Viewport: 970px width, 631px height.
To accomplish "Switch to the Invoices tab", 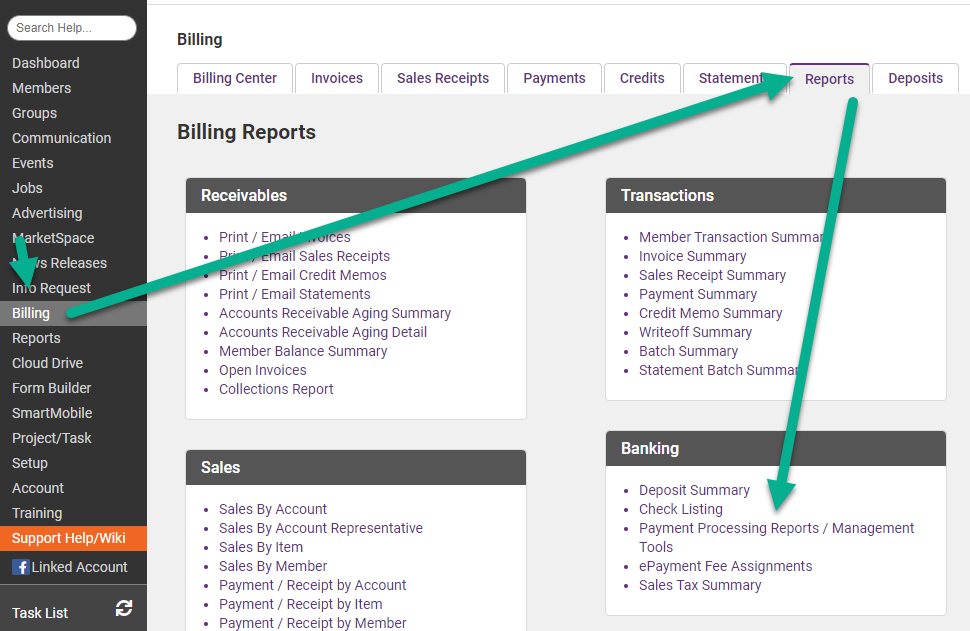I will [x=336, y=77].
